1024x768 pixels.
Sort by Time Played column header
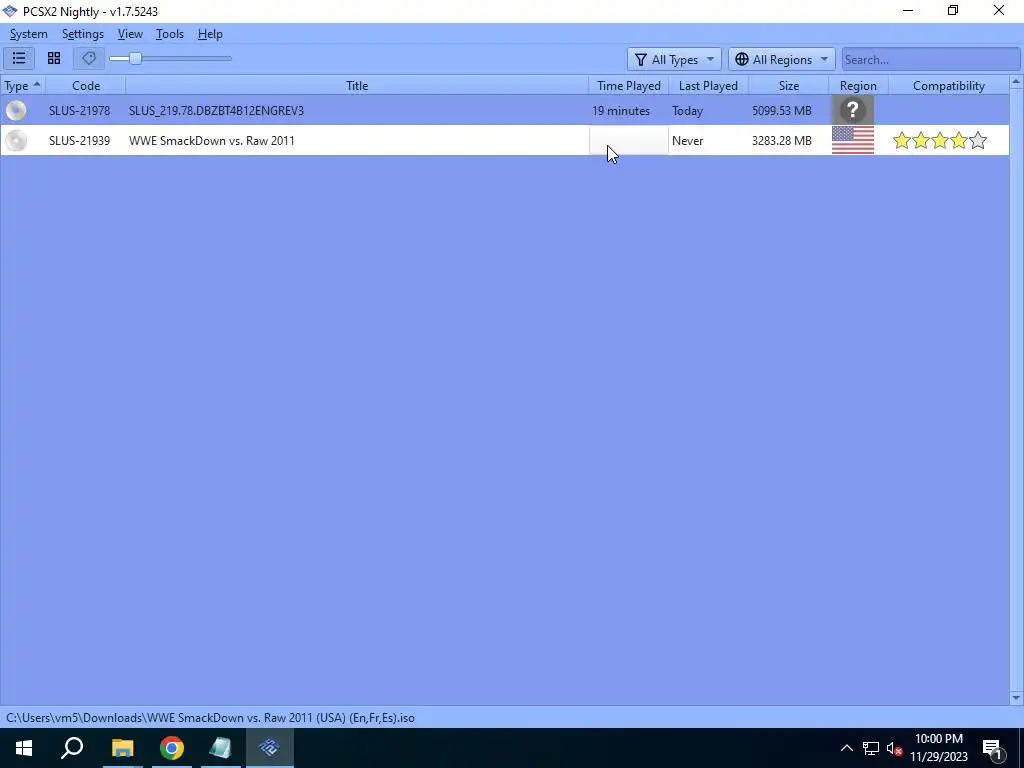(x=629, y=86)
